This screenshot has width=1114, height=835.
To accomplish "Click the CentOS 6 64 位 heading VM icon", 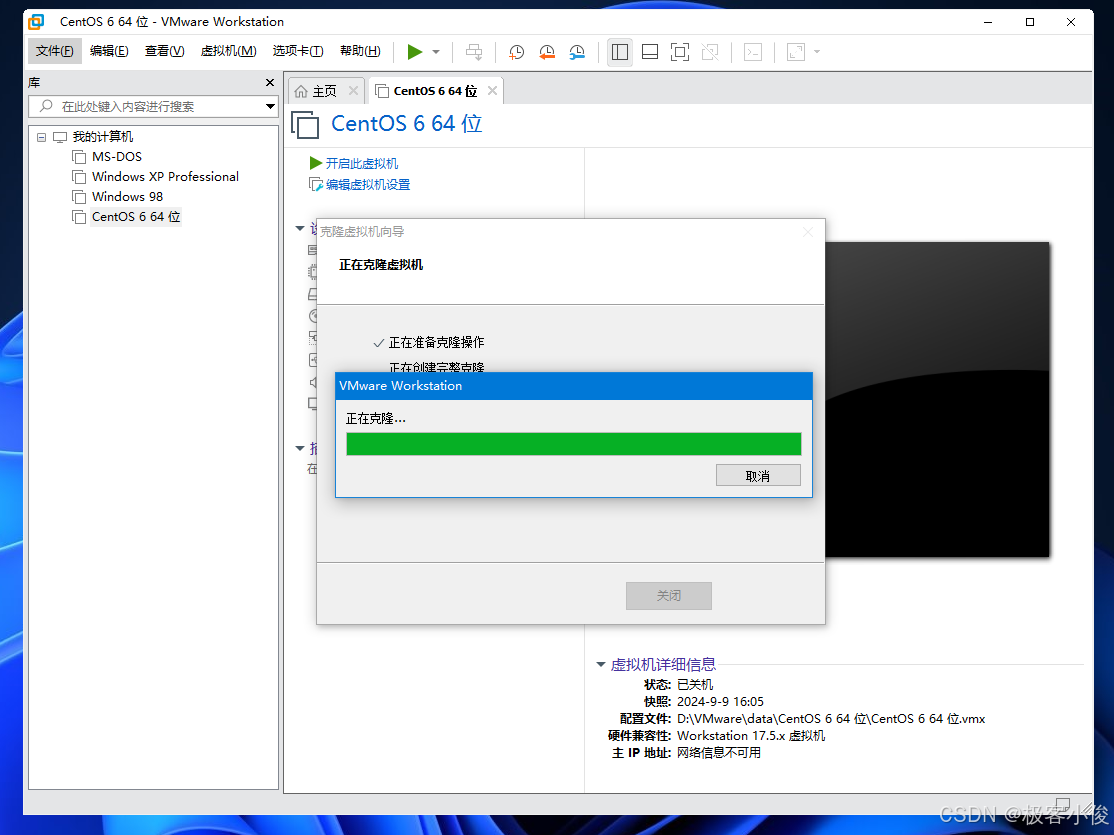I will [305, 125].
